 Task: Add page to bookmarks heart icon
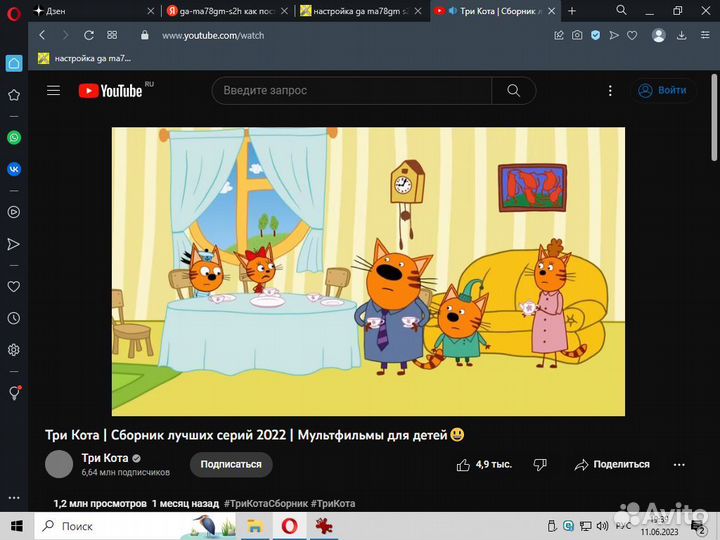click(x=632, y=35)
